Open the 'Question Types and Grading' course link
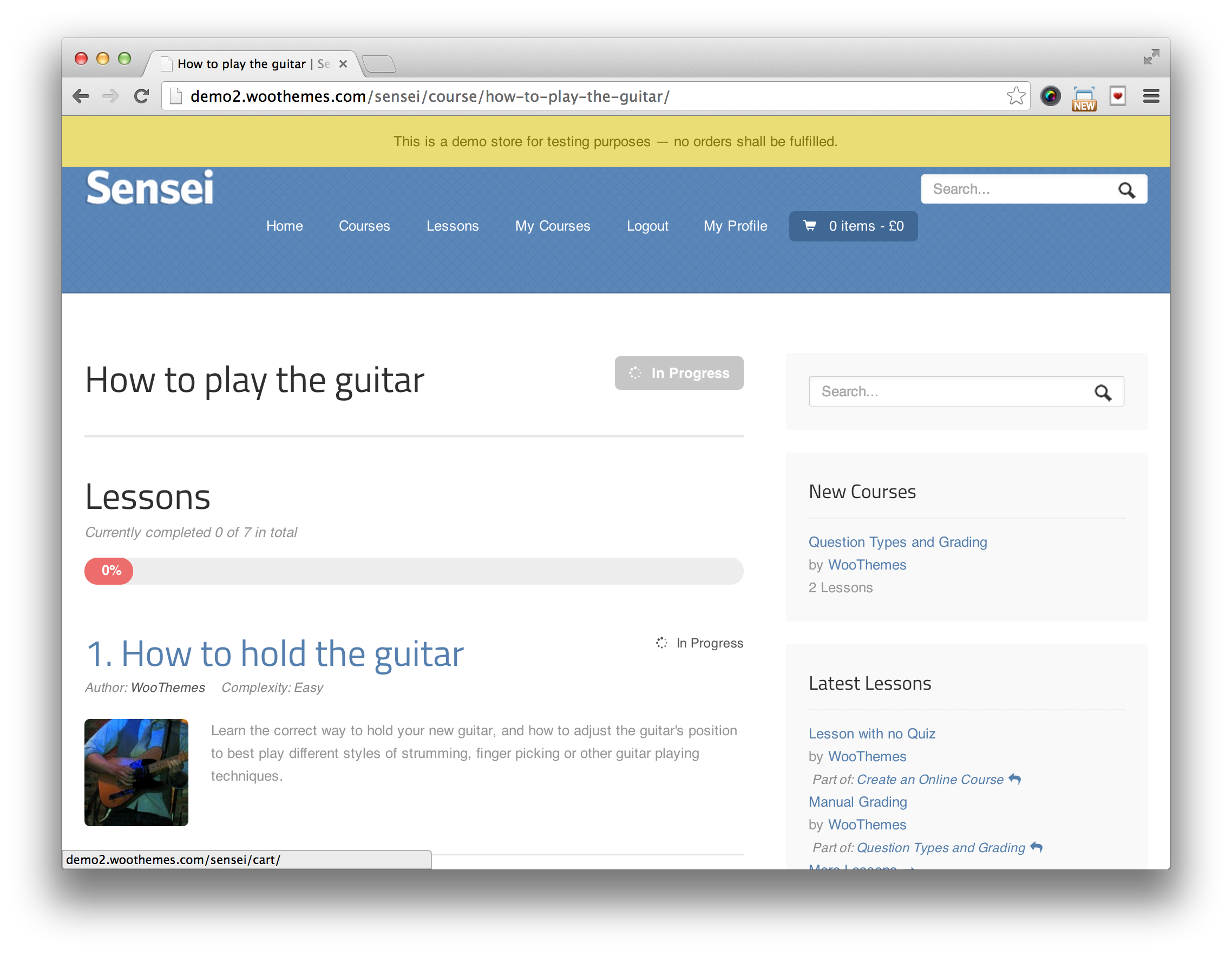The width and height of the screenshot is (1232, 955). coord(897,541)
